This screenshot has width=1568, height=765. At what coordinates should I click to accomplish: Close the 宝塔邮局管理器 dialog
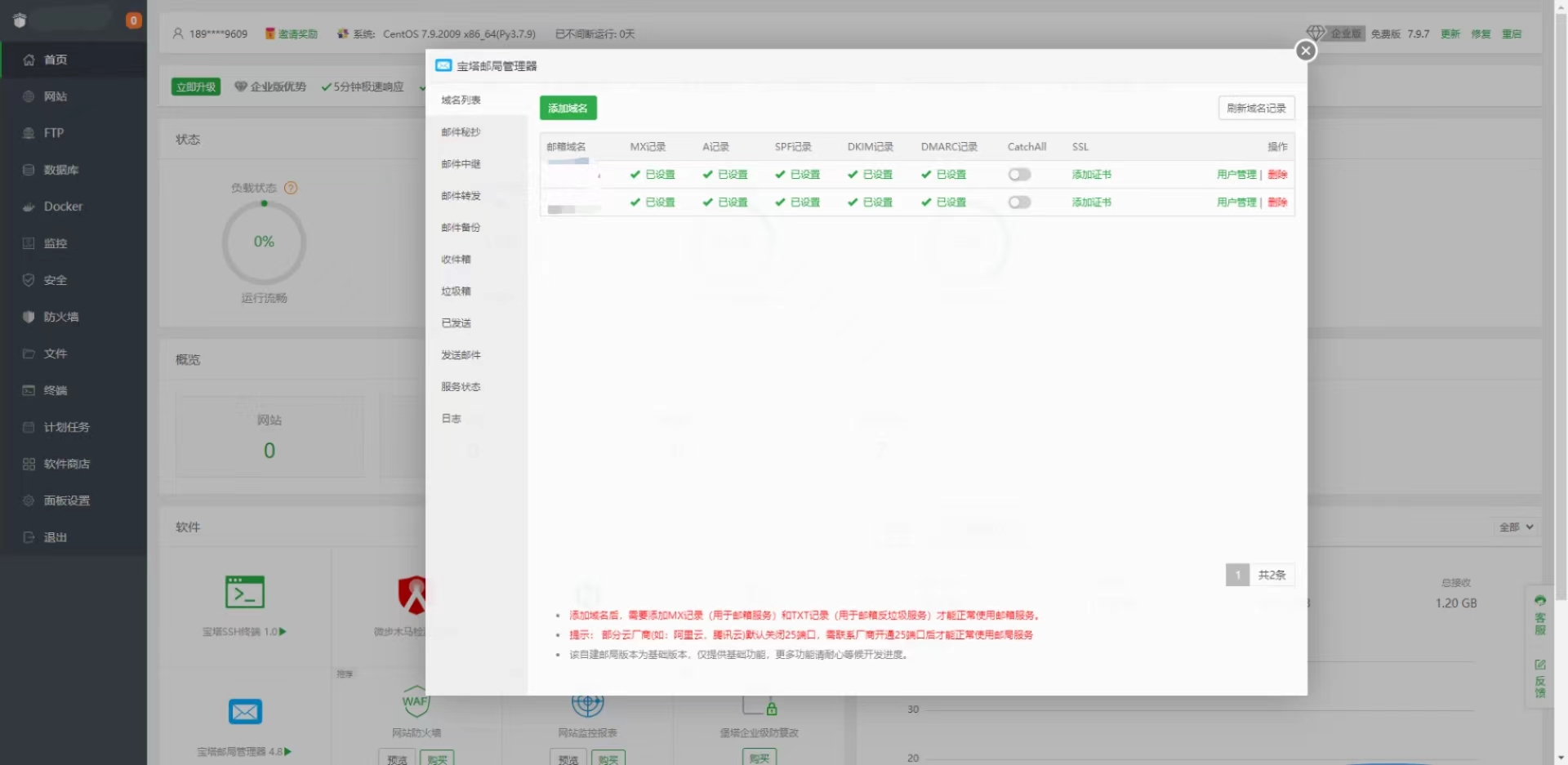pos(1305,51)
